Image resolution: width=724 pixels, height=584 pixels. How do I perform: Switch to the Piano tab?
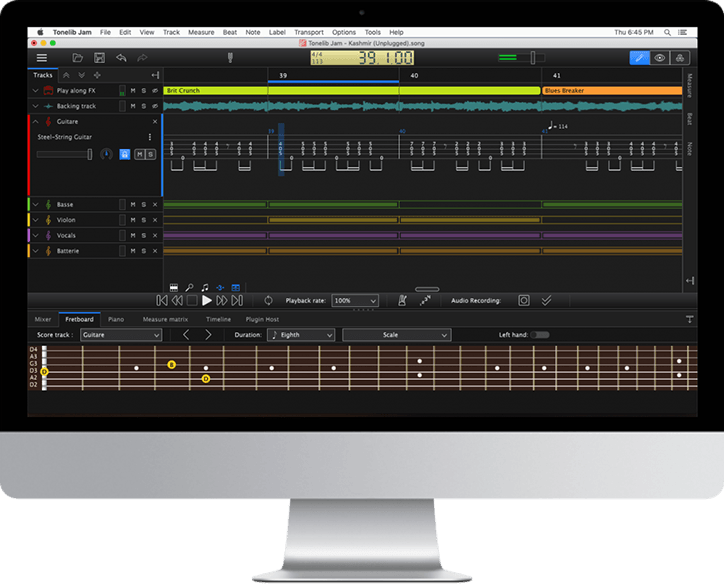(116, 319)
